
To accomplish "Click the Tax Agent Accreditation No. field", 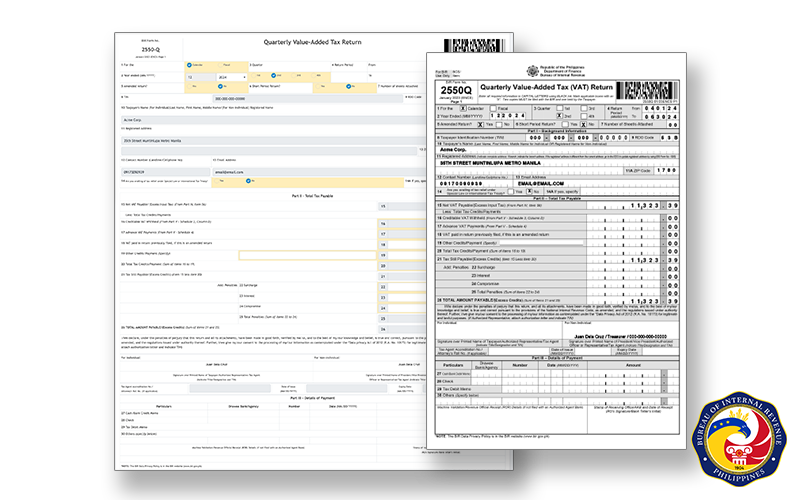I will (230, 388).
